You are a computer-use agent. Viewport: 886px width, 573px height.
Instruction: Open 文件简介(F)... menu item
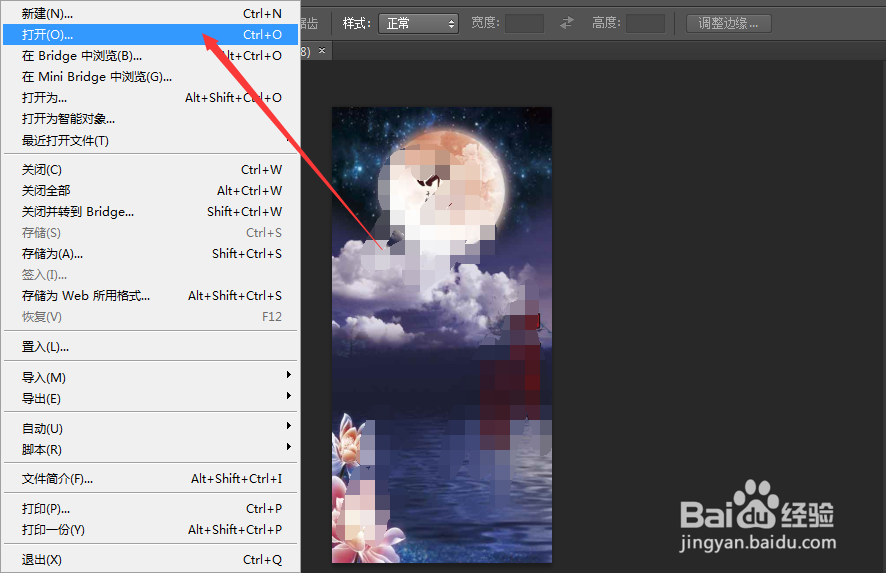point(151,479)
